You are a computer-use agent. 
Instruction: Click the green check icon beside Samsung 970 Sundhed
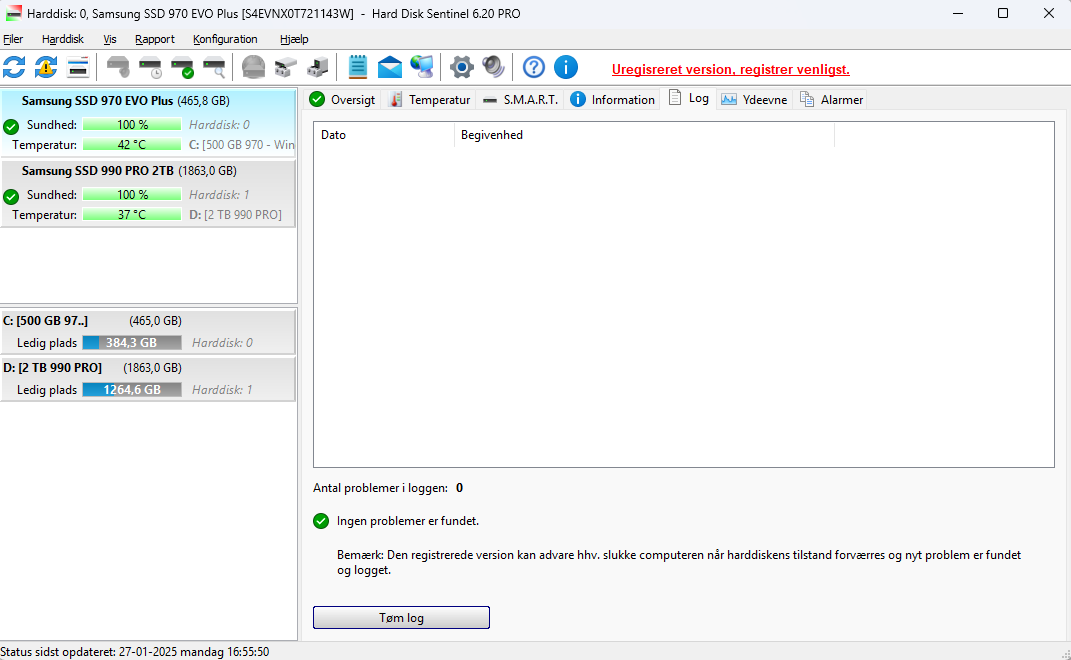11,127
